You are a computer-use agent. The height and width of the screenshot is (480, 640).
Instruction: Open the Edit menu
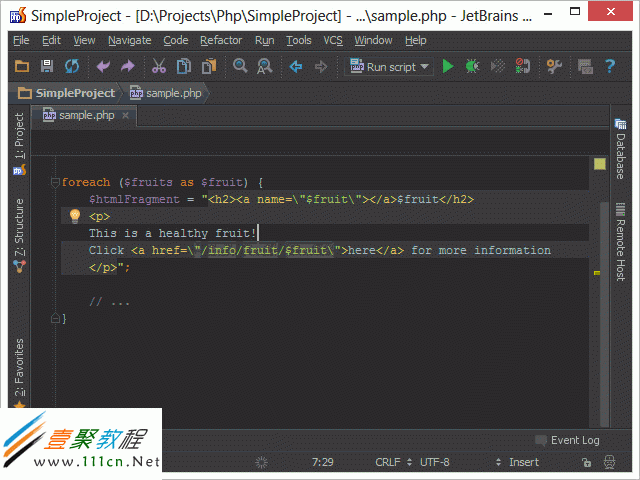[x=51, y=40]
